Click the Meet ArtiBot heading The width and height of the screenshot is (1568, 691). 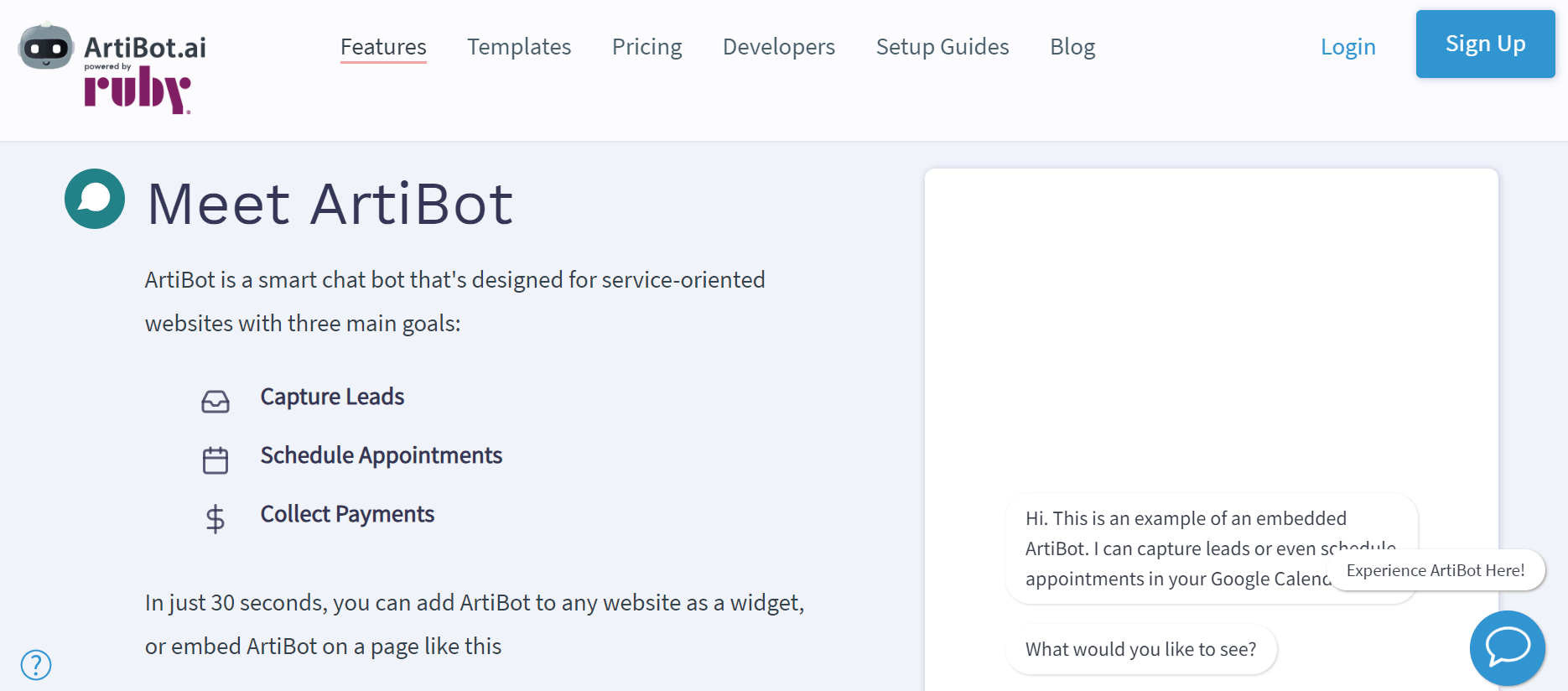coord(330,204)
